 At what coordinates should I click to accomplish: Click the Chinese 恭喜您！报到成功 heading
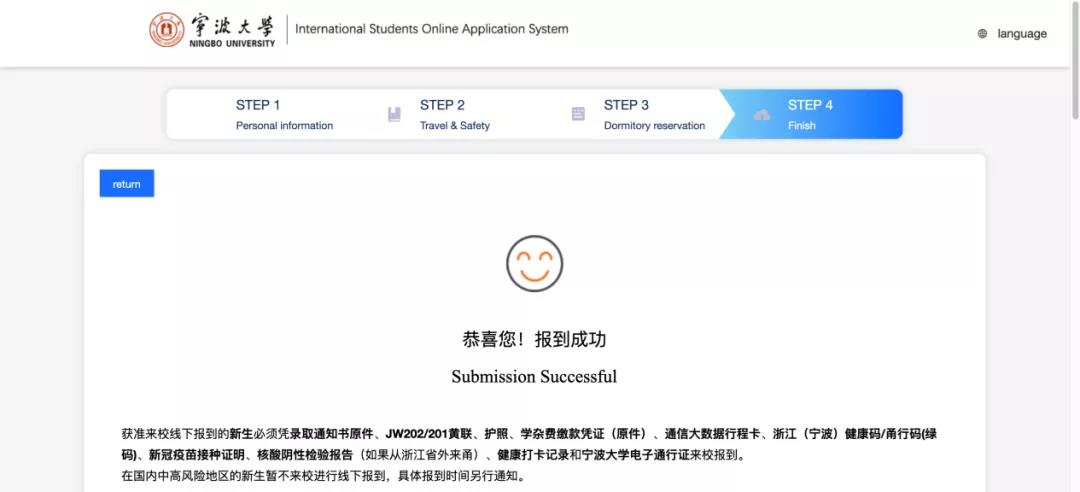(x=534, y=339)
